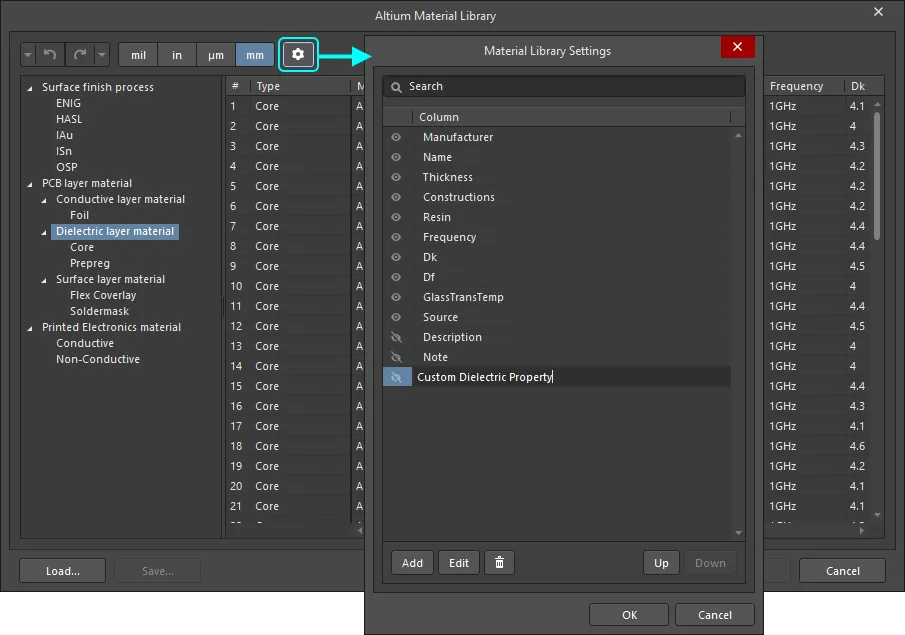
Task: Click the search magnifier icon
Action: tap(397, 87)
